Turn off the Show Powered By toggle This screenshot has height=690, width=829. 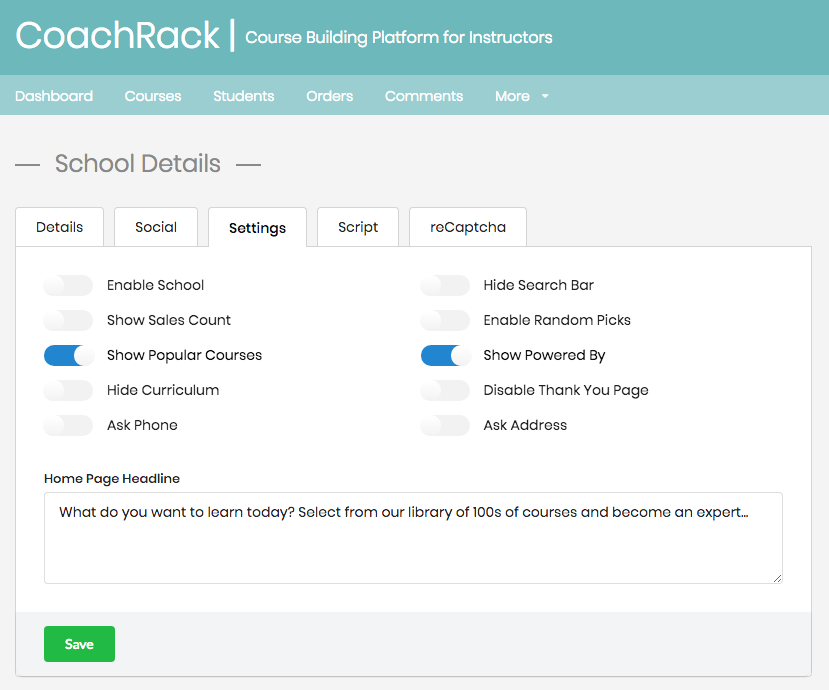tap(445, 356)
